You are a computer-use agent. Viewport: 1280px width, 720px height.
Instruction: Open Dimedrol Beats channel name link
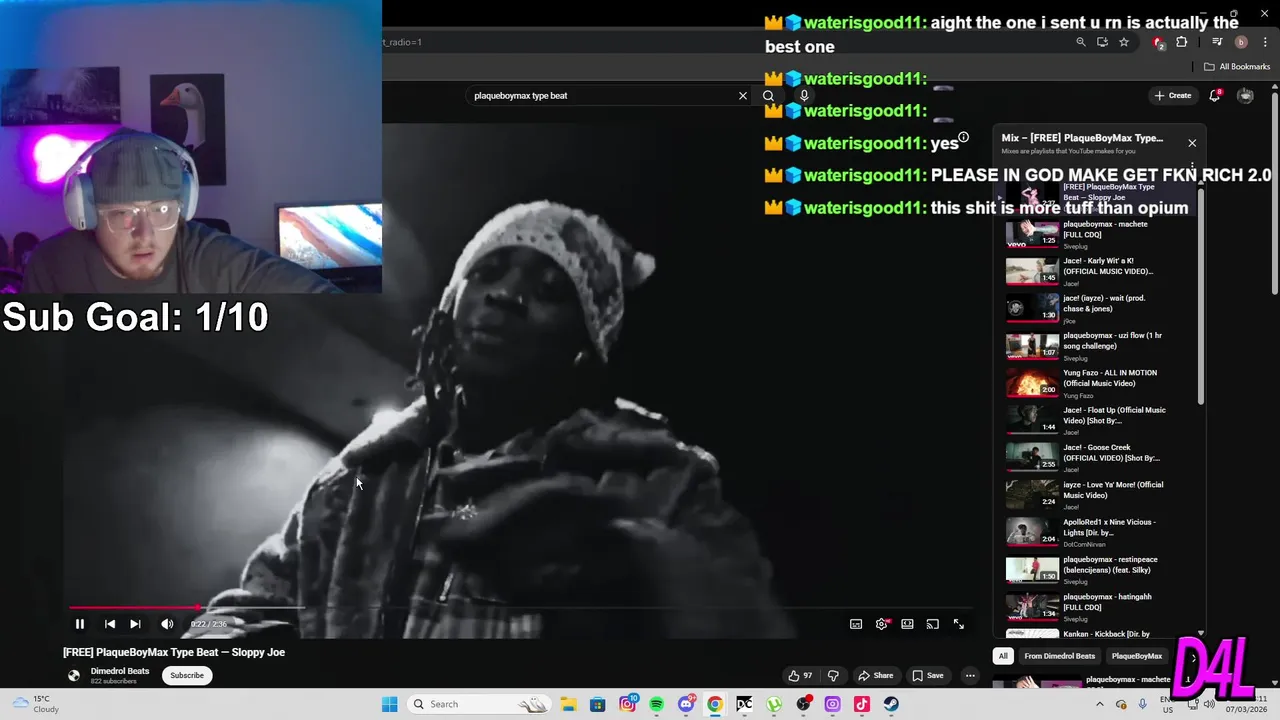coord(120,671)
